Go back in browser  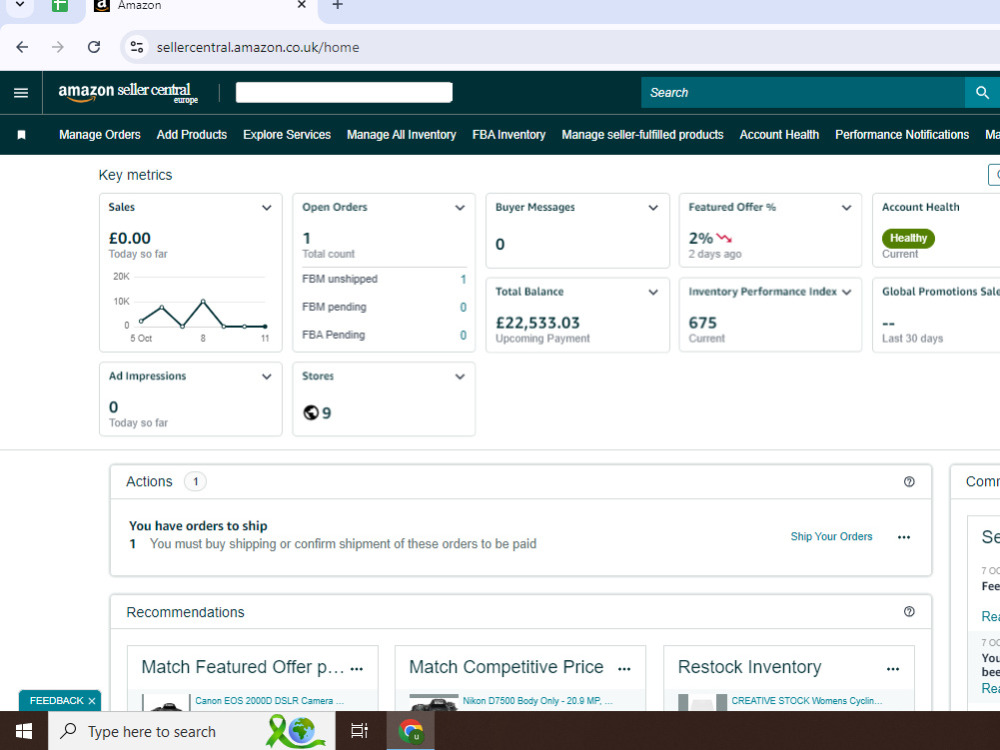coord(22,47)
